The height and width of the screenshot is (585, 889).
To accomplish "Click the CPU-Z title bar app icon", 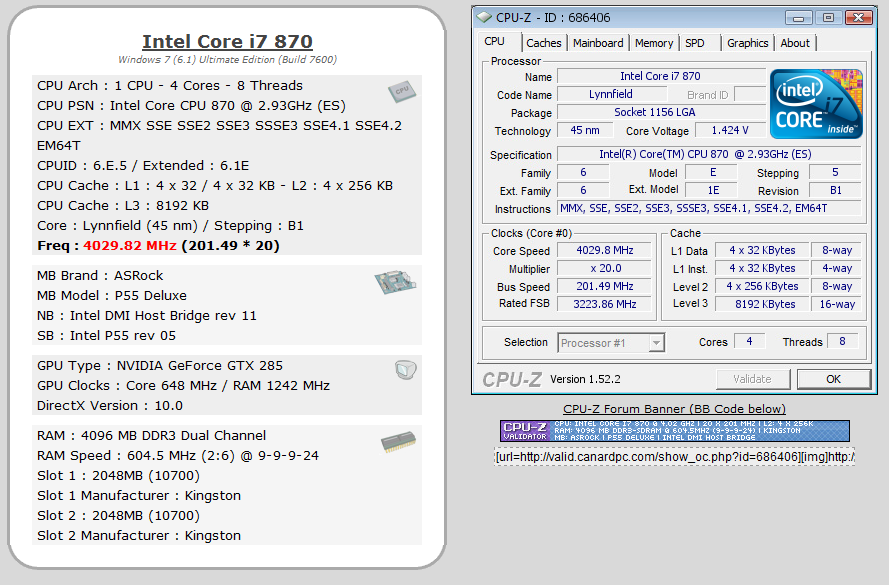I will coord(484,17).
